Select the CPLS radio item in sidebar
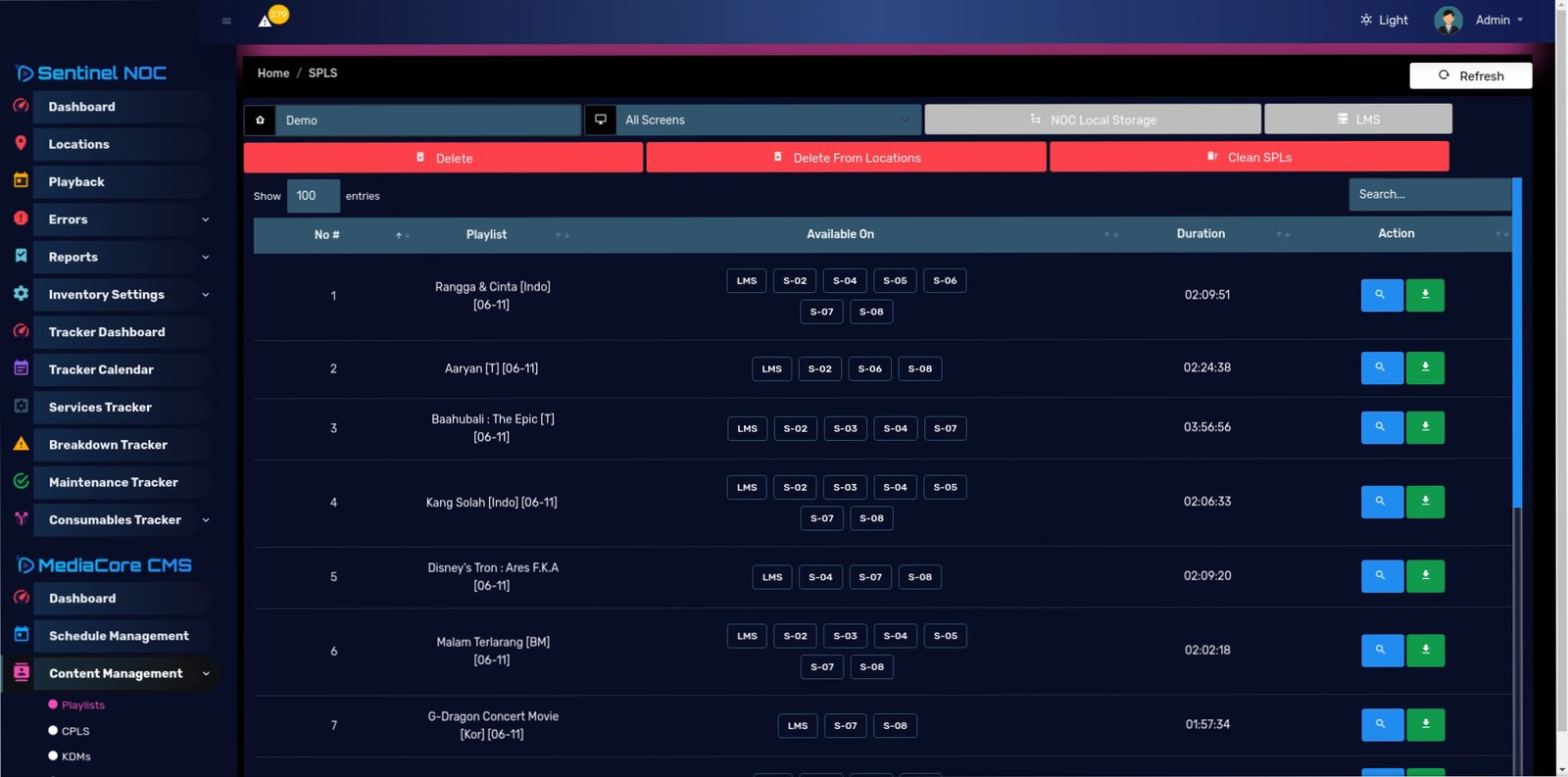The height and width of the screenshot is (777, 1568). click(x=74, y=731)
